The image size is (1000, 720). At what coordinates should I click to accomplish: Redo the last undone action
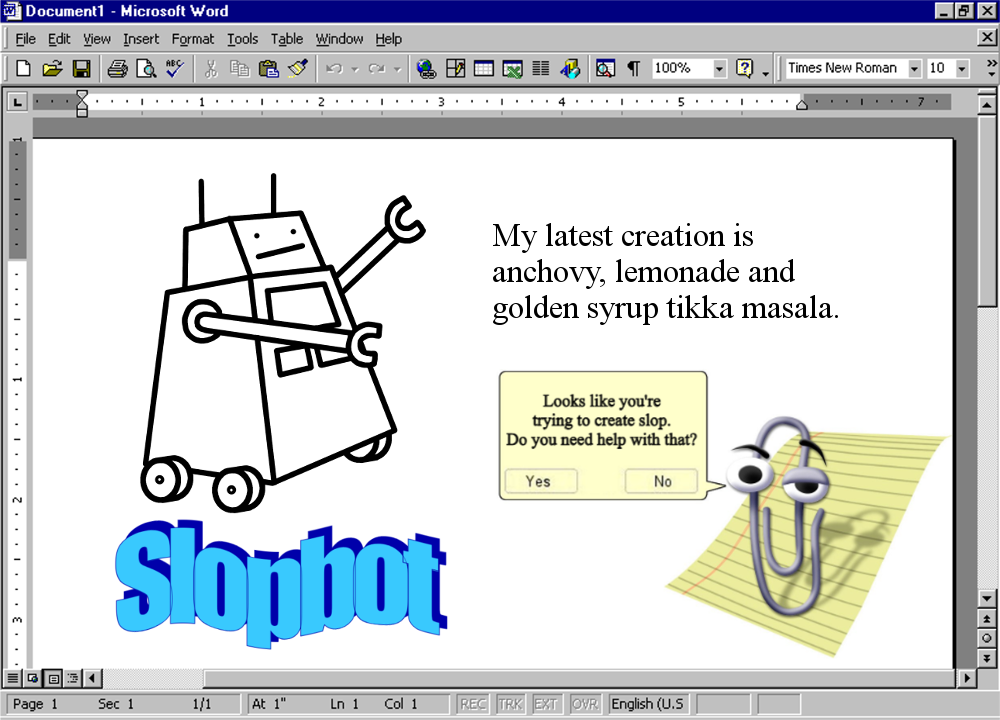[x=376, y=68]
